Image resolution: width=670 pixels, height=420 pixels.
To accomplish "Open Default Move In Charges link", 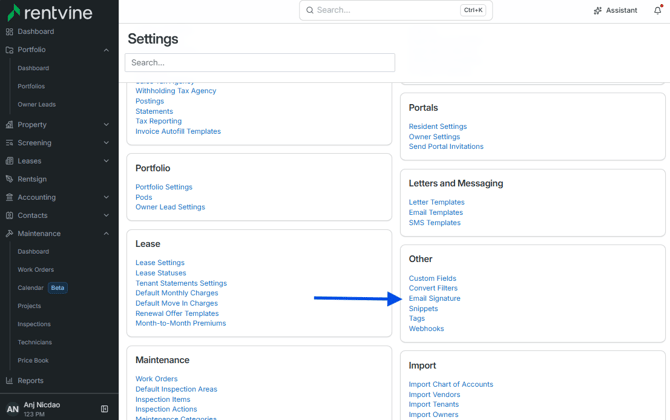I will [177, 303].
